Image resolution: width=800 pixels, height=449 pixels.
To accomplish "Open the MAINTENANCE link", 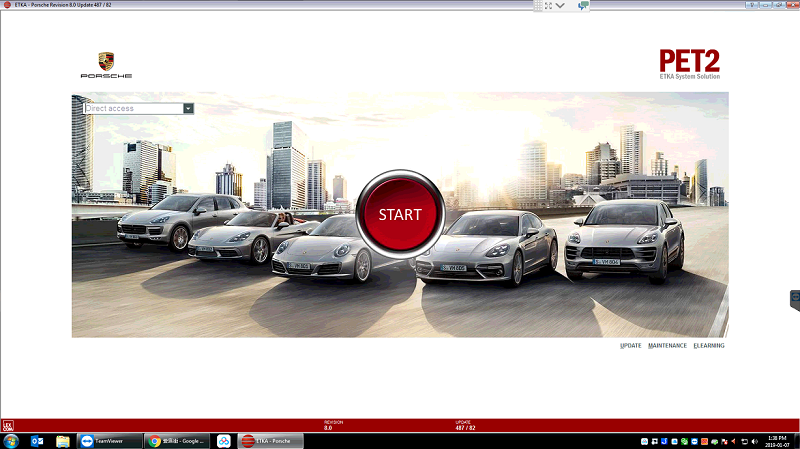I will [x=667, y=345].
